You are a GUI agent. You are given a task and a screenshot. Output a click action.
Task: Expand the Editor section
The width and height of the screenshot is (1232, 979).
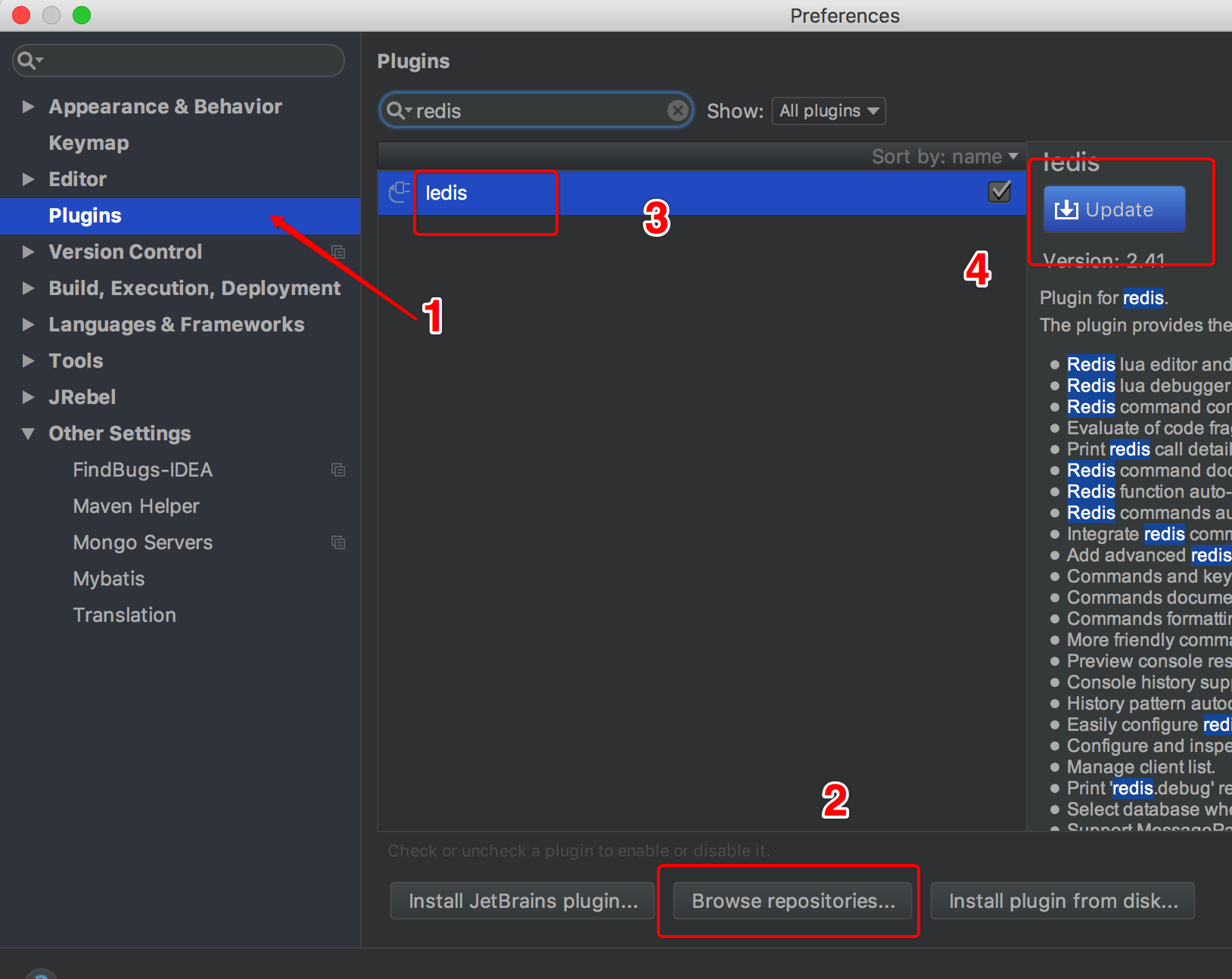[29, 179]
